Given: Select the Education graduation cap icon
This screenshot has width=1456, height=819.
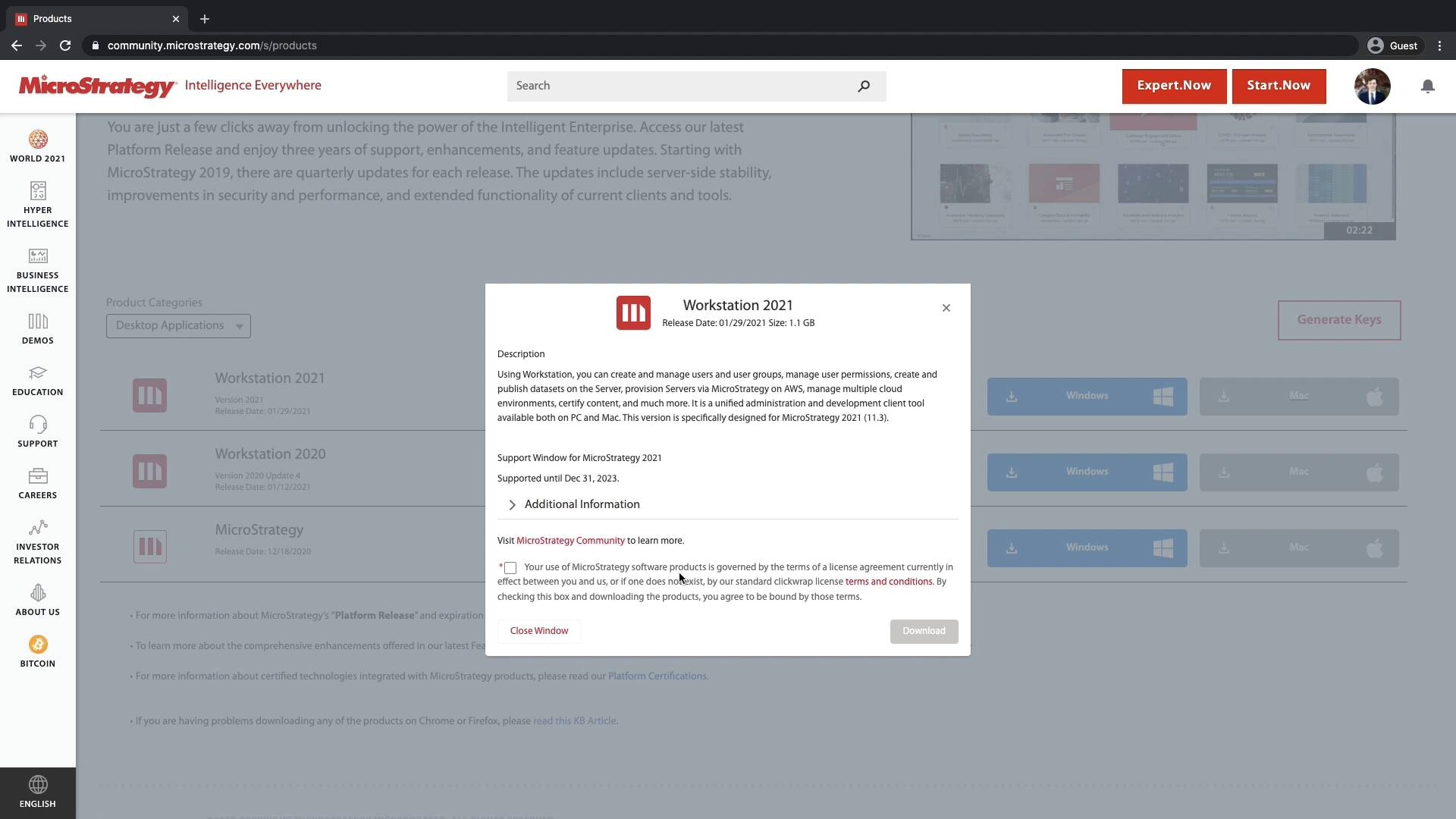Looking at the screenshot, I should pyautogui.click(x=37, y=374).
